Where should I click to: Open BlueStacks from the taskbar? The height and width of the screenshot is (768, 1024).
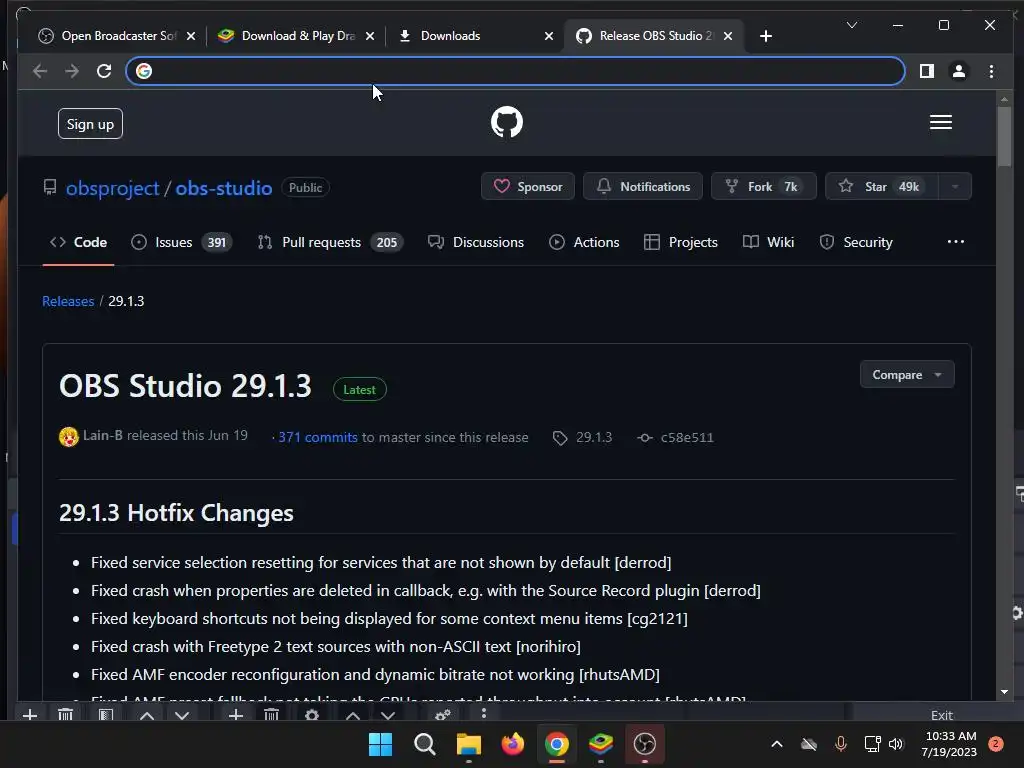coord(601,744)
